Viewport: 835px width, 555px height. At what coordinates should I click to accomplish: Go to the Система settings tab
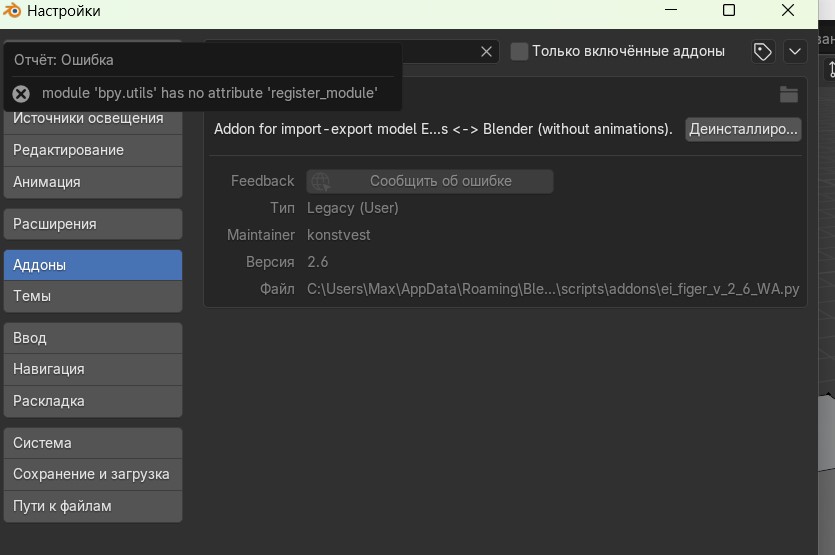pos(93,443)
